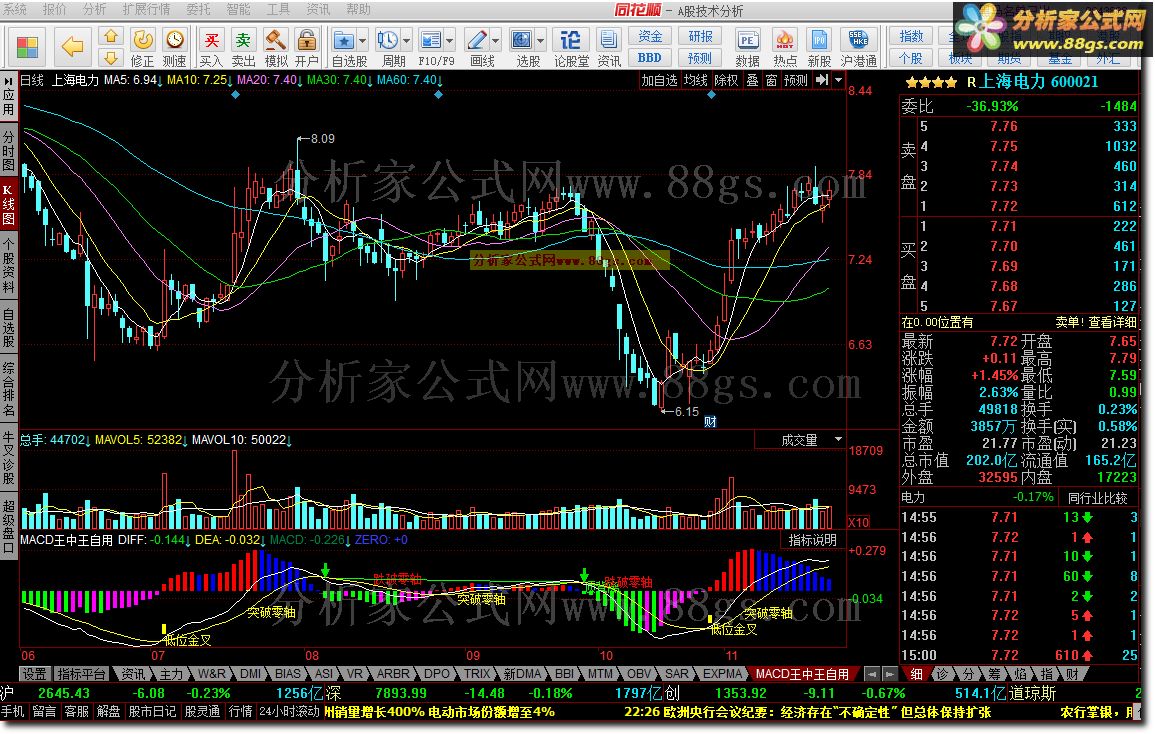Toggle 叠 overlay mode
1155x734 pixels.
pyautogui.click(x=752, y=80)
